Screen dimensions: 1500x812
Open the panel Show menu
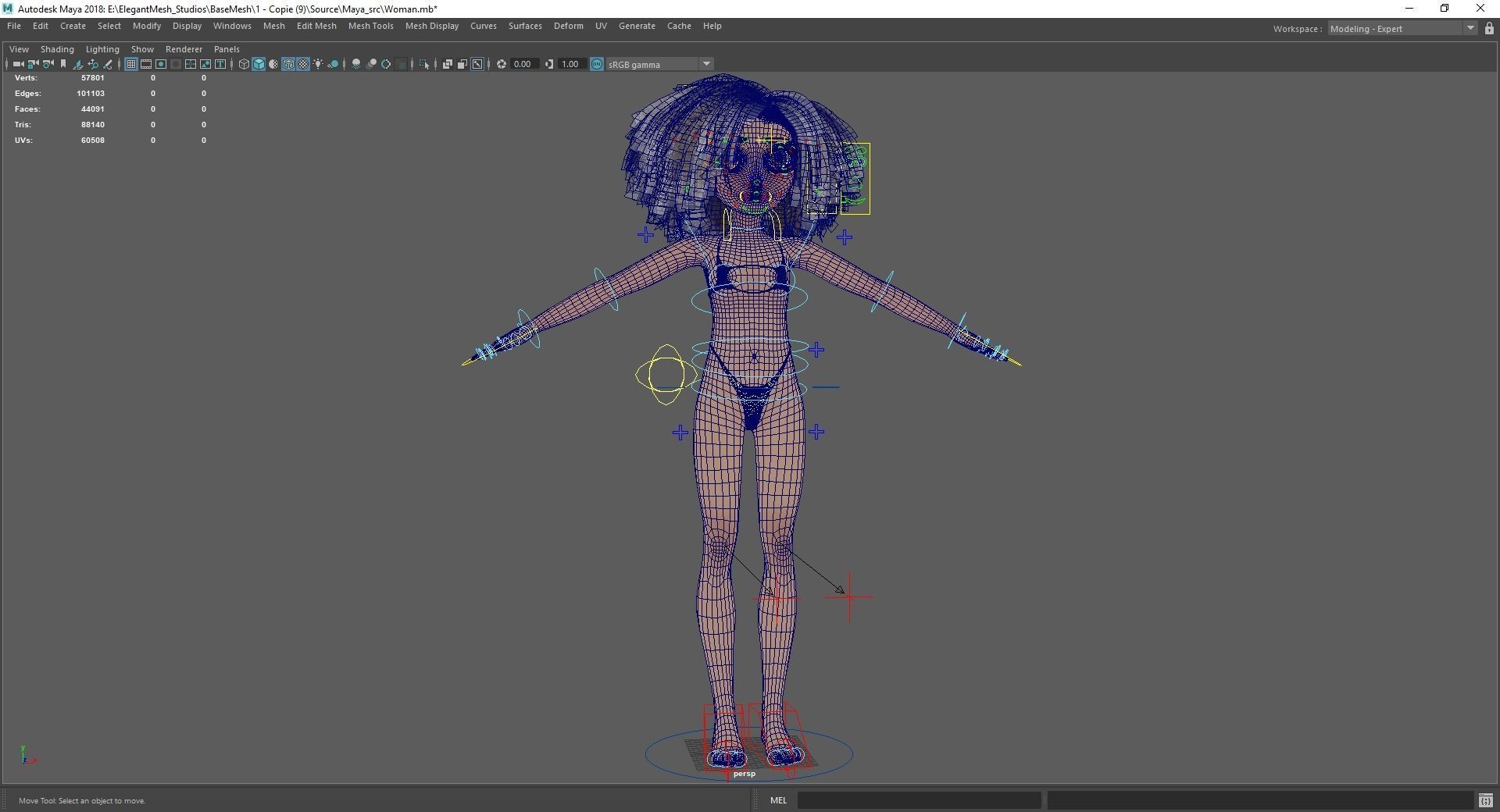coord(142,49)
